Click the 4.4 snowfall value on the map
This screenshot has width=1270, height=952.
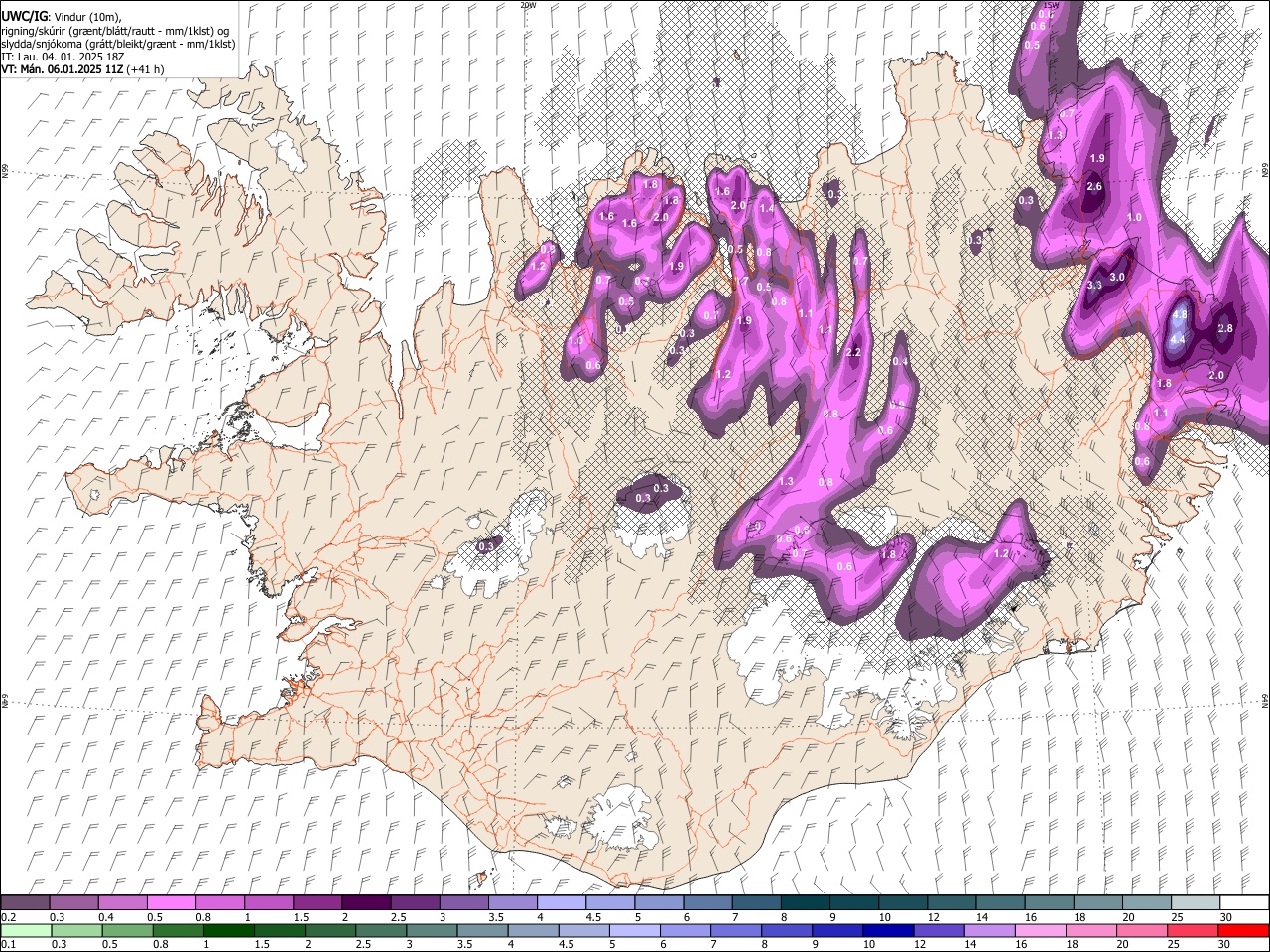(1178, 339)
